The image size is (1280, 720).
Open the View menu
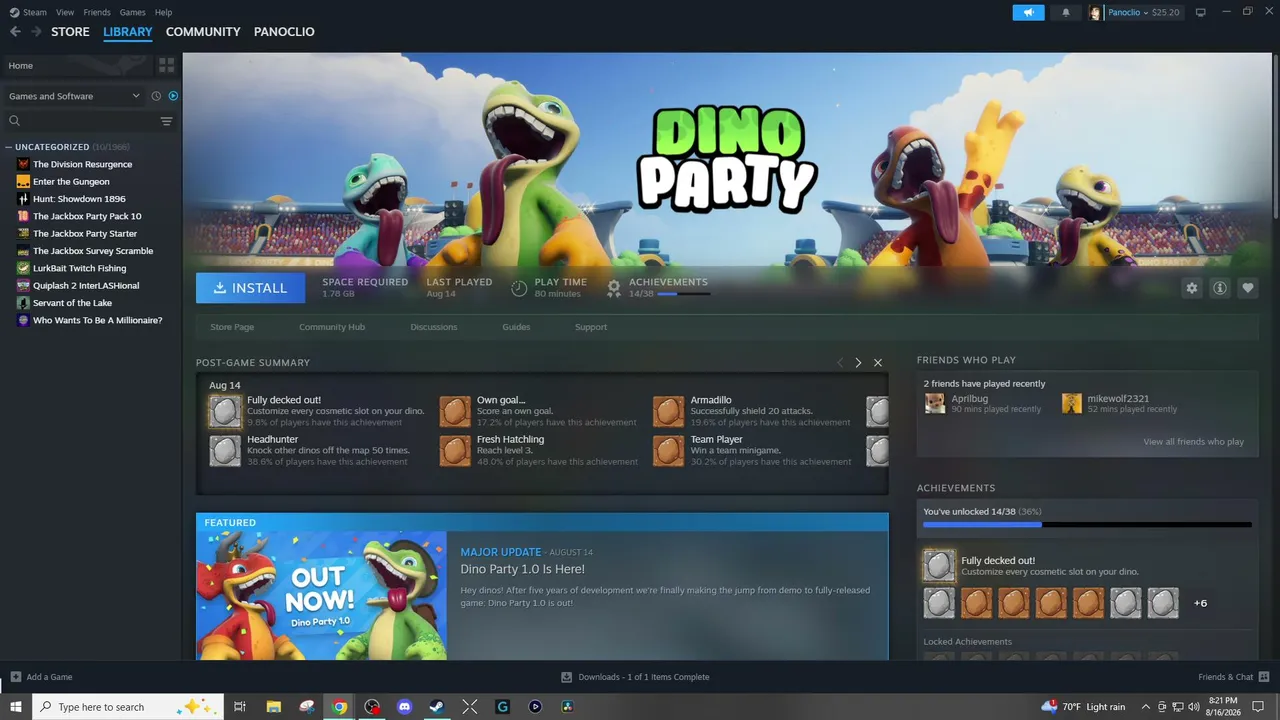65,12
